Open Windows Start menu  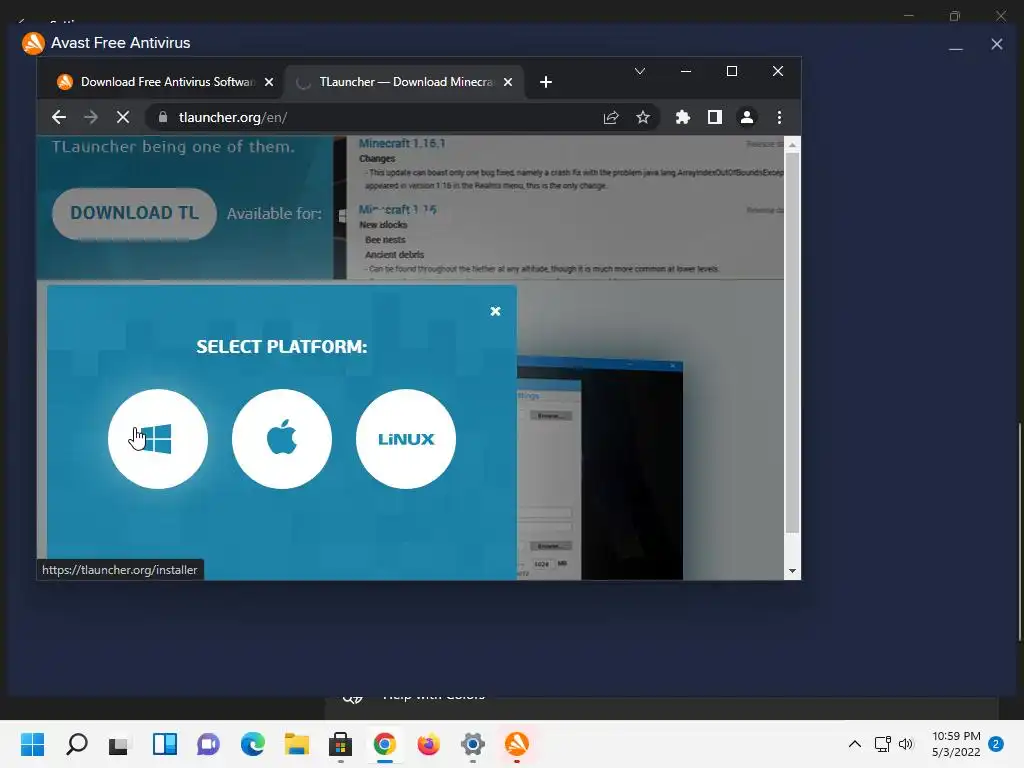[33, 744]
